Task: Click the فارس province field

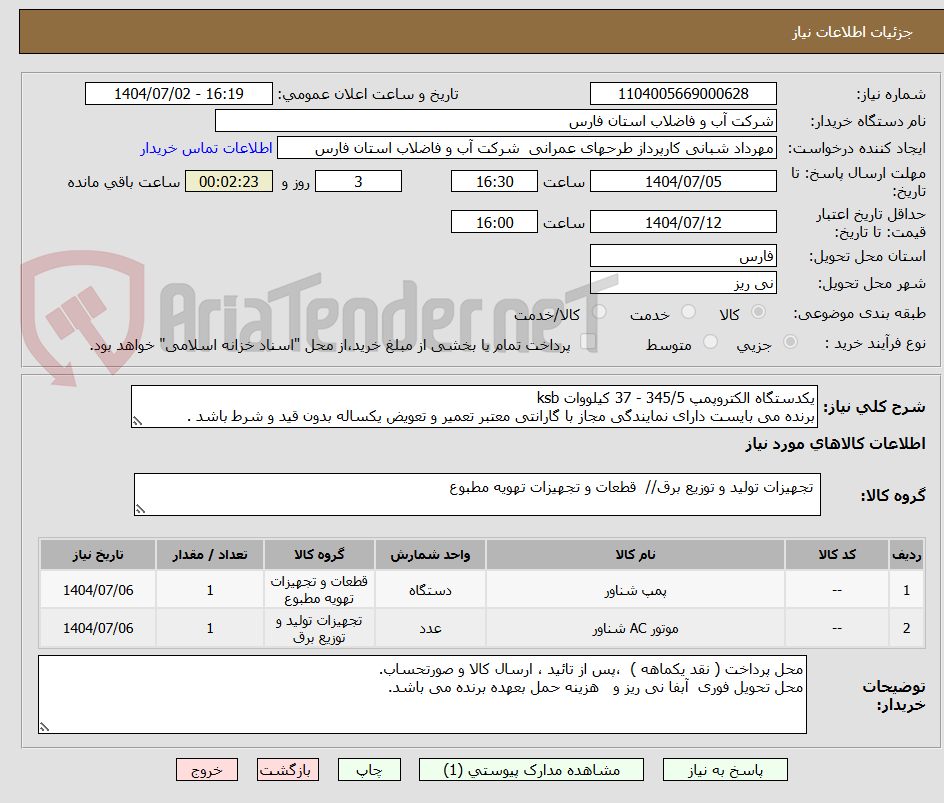Action: tap(683, 255)
